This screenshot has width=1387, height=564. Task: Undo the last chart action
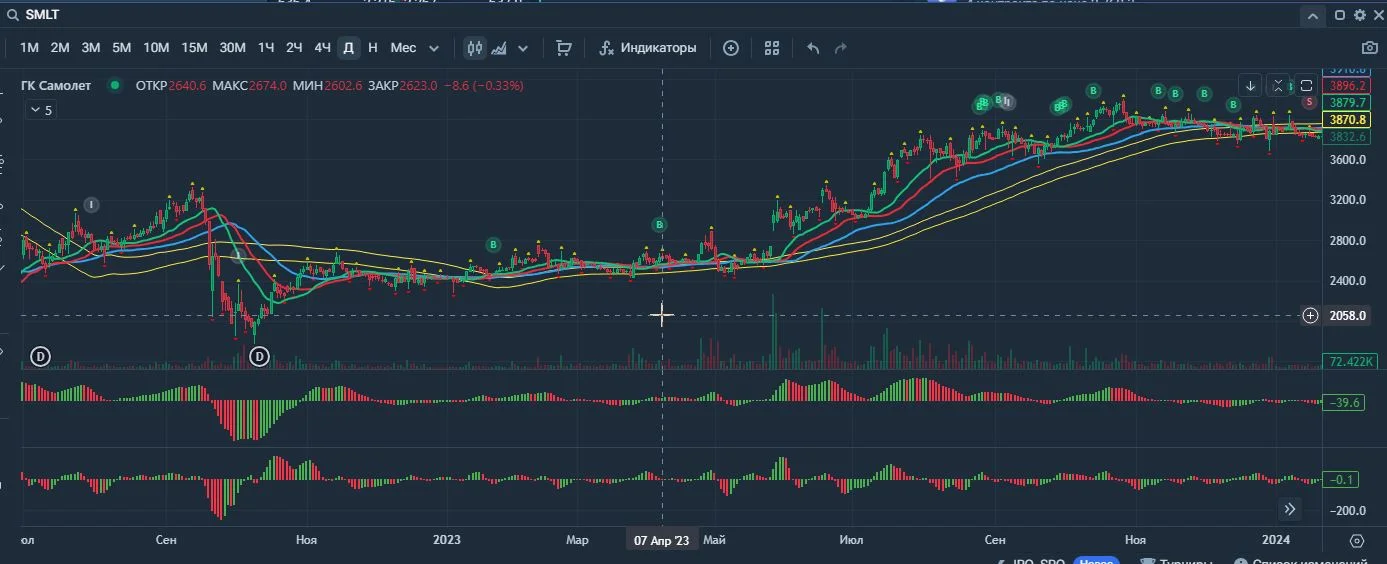click(x=813, y=48)
